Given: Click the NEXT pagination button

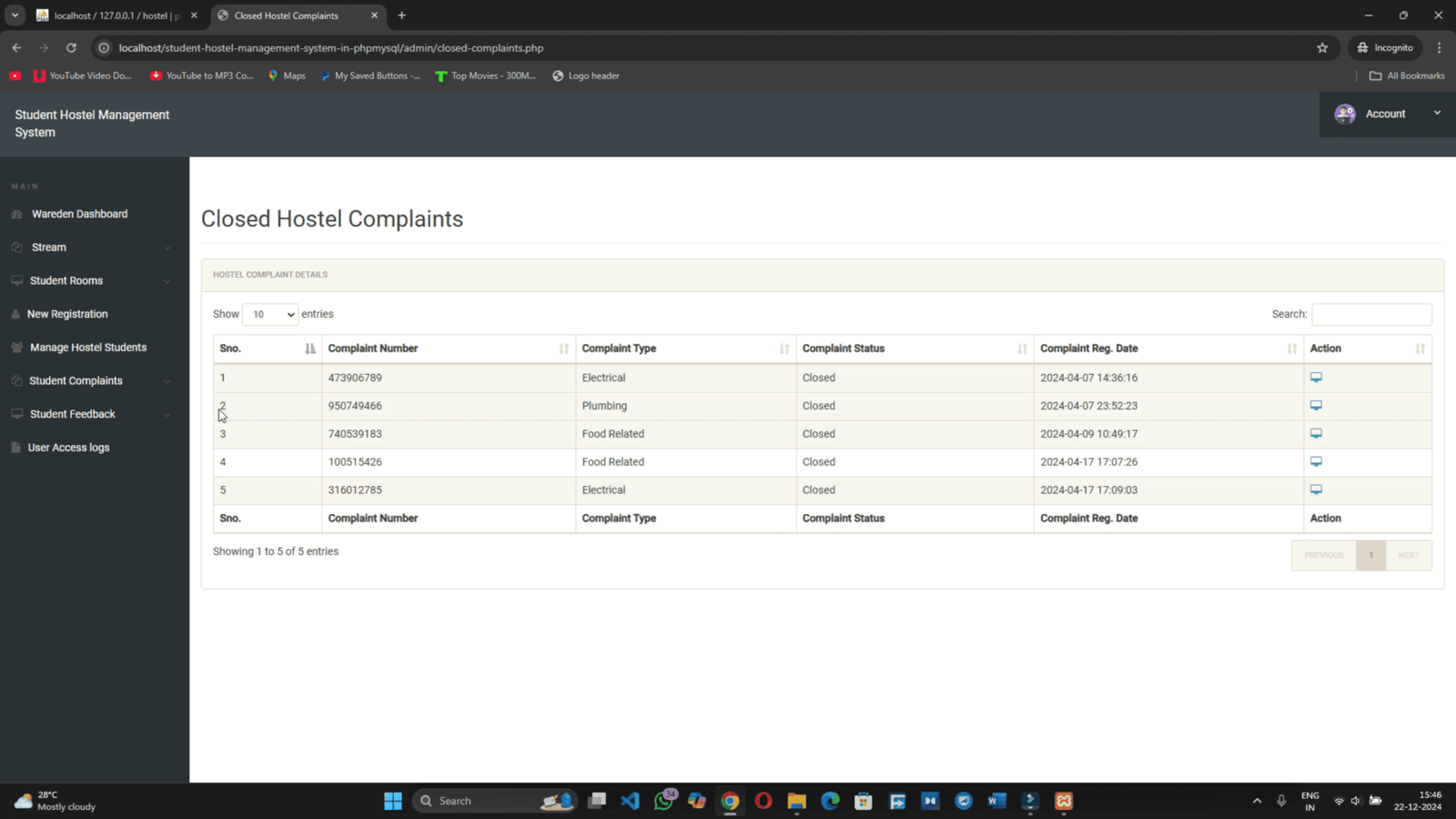Looking at the screenshot, I should tap(1409, 554).
